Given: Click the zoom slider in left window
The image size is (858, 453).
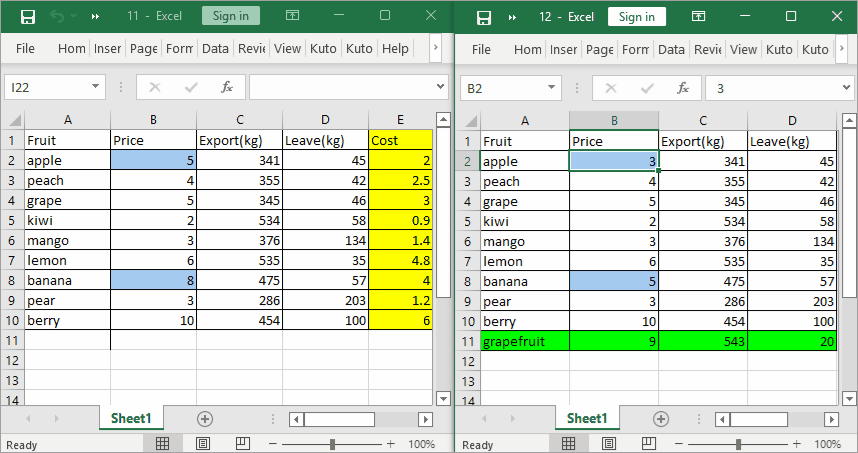Looking at the screenshot, I should (334, 443).
